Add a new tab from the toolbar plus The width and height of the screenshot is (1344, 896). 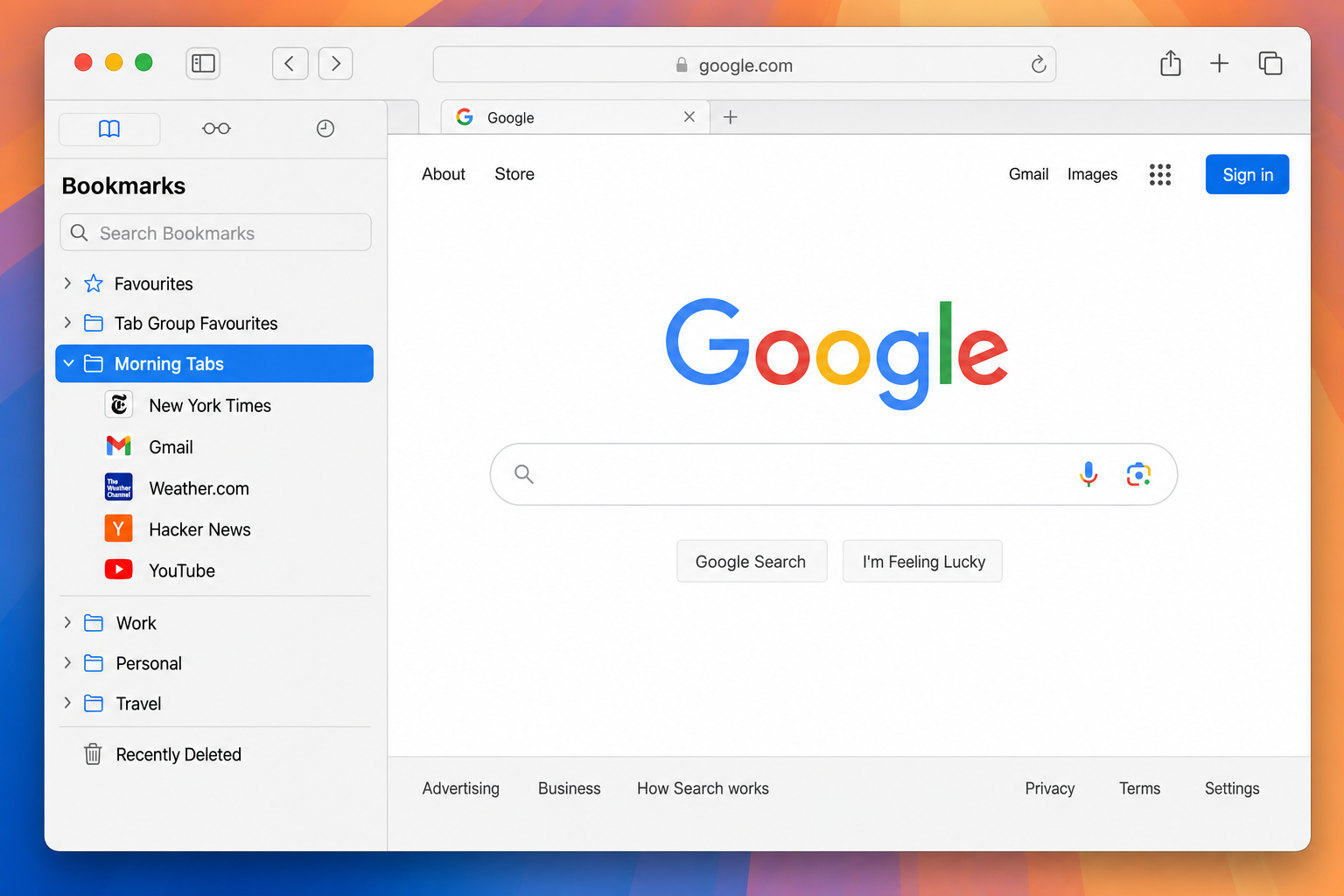tap(1219, 63)
